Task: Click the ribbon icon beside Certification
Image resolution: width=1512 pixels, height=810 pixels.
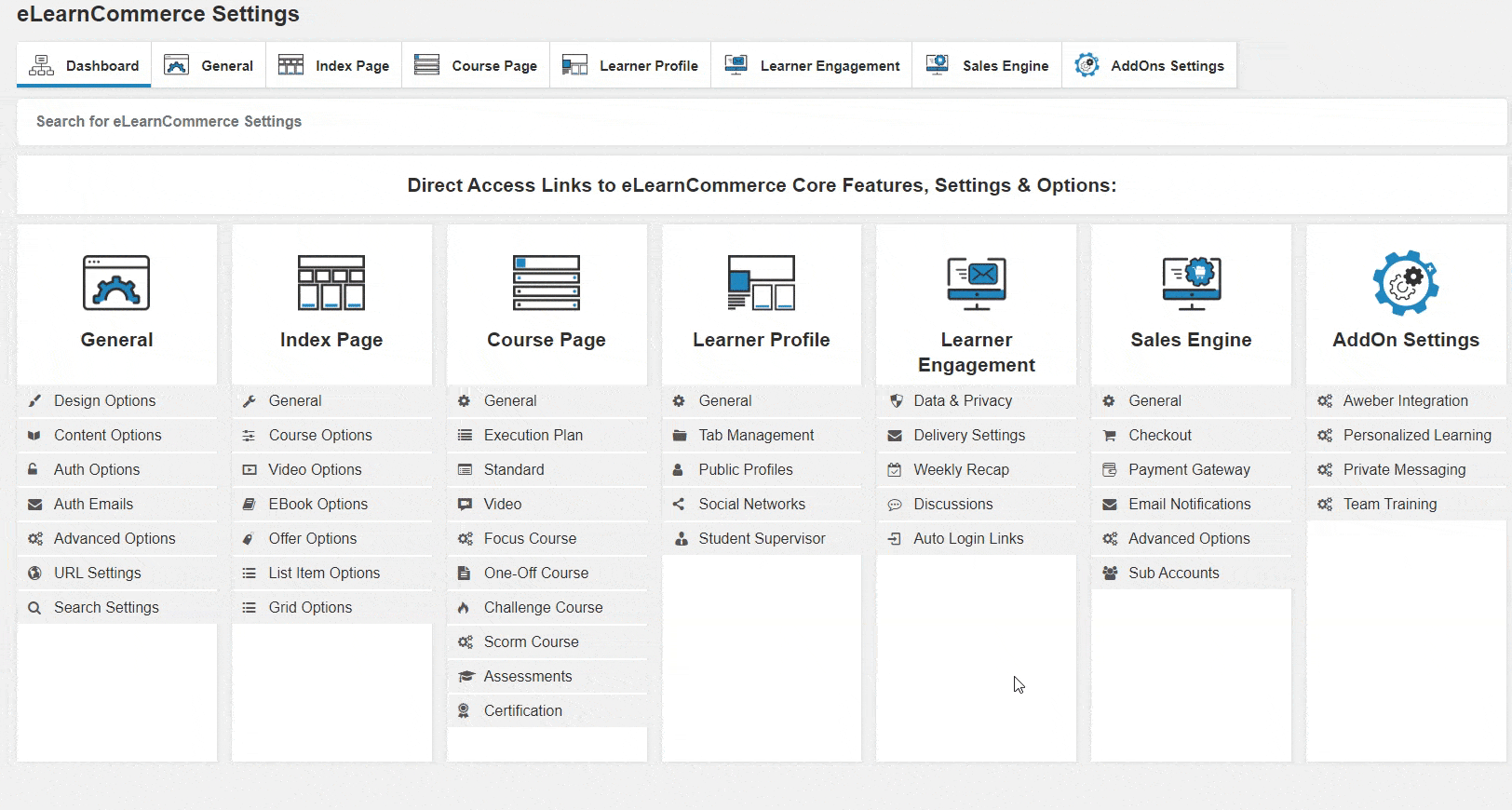Action: tap(464, 711)
